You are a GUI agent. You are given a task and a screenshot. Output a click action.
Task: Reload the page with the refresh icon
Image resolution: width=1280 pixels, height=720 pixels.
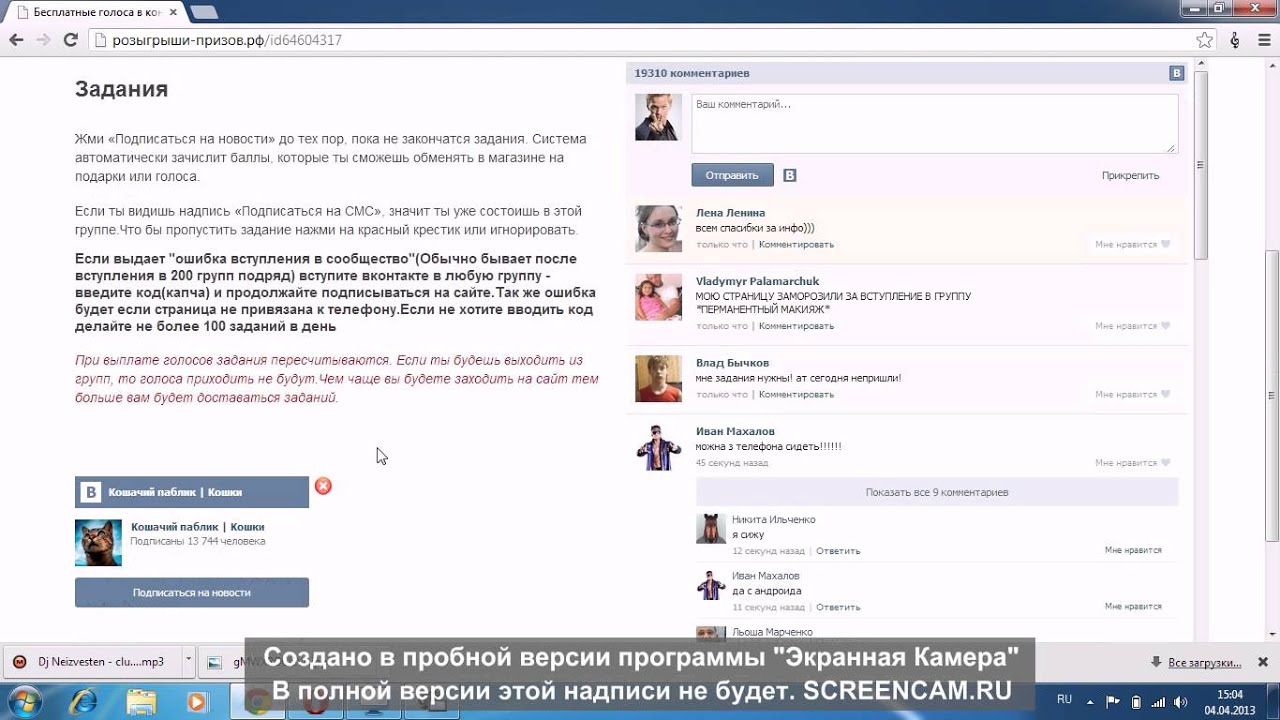pyautogui.click(x=70, y=40)
